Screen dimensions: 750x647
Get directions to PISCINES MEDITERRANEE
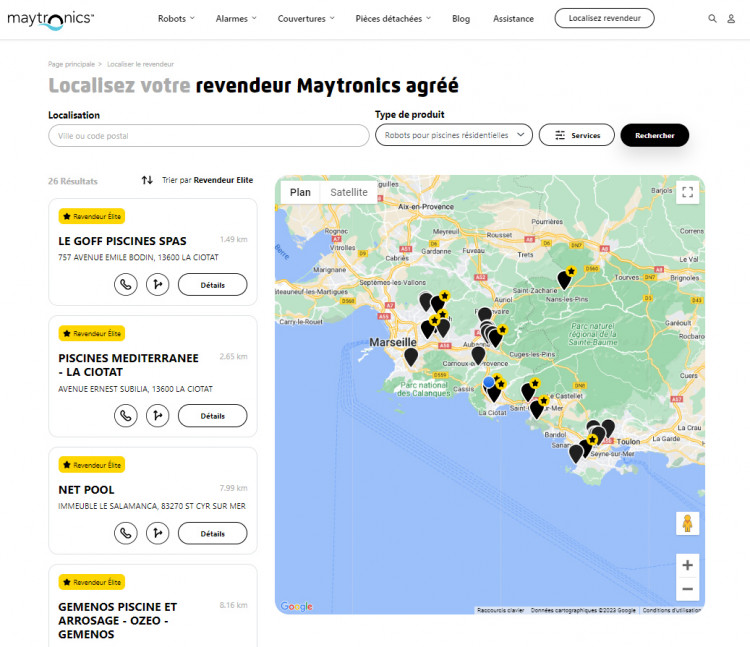point(157,416)
